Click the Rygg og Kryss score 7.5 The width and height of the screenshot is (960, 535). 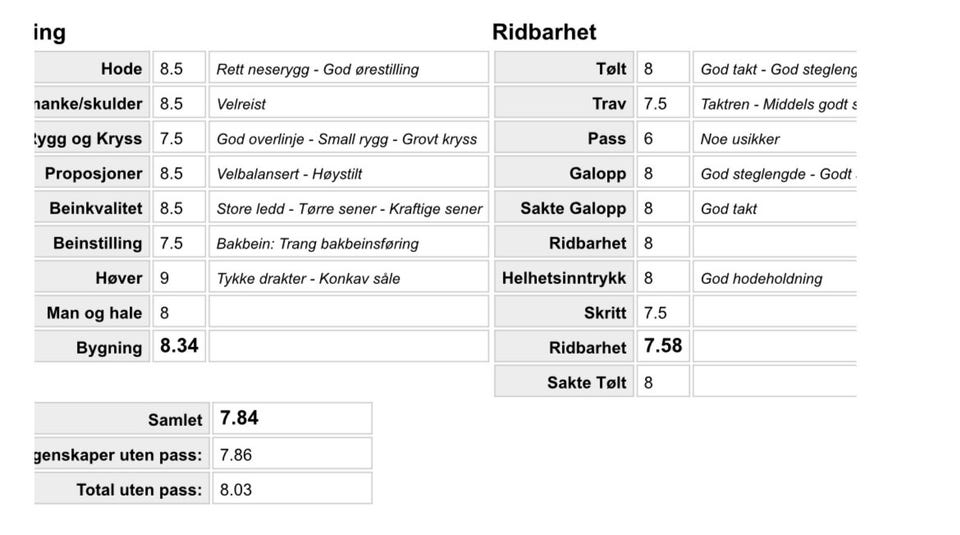click(179, 139)
